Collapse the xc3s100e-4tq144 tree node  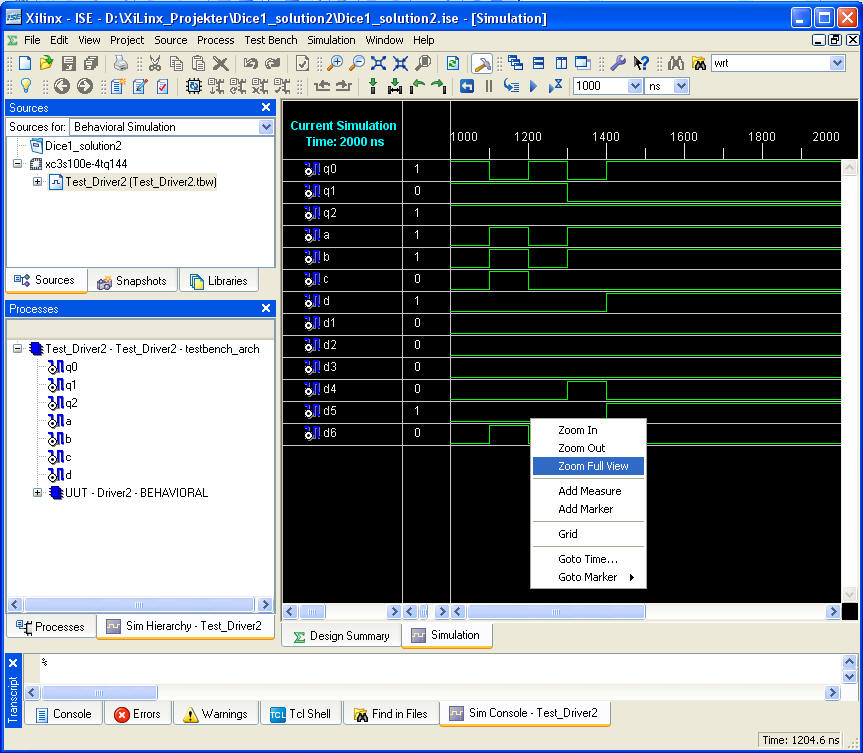coord(18,163)
